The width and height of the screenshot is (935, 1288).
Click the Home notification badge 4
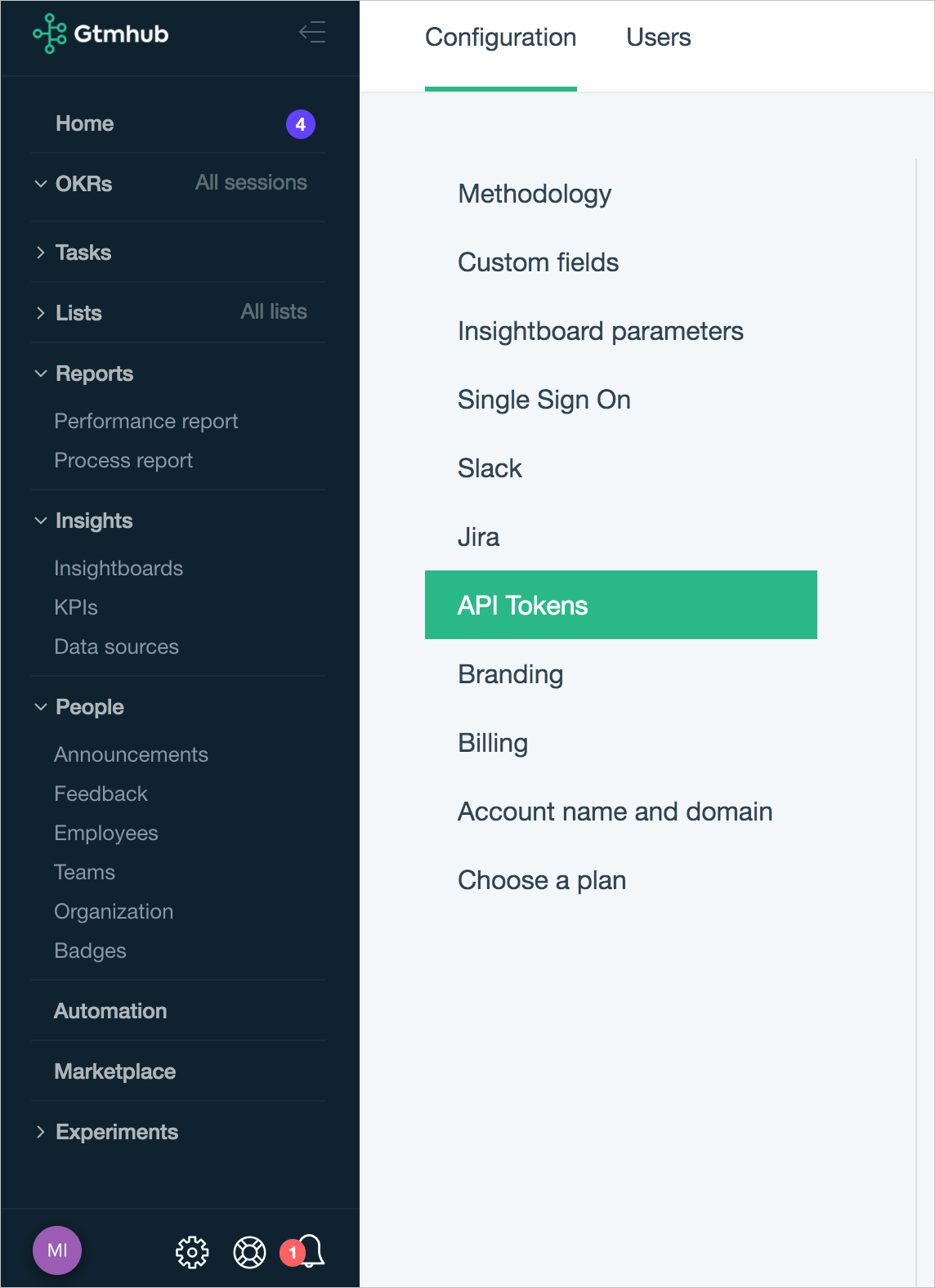(301, 124)
